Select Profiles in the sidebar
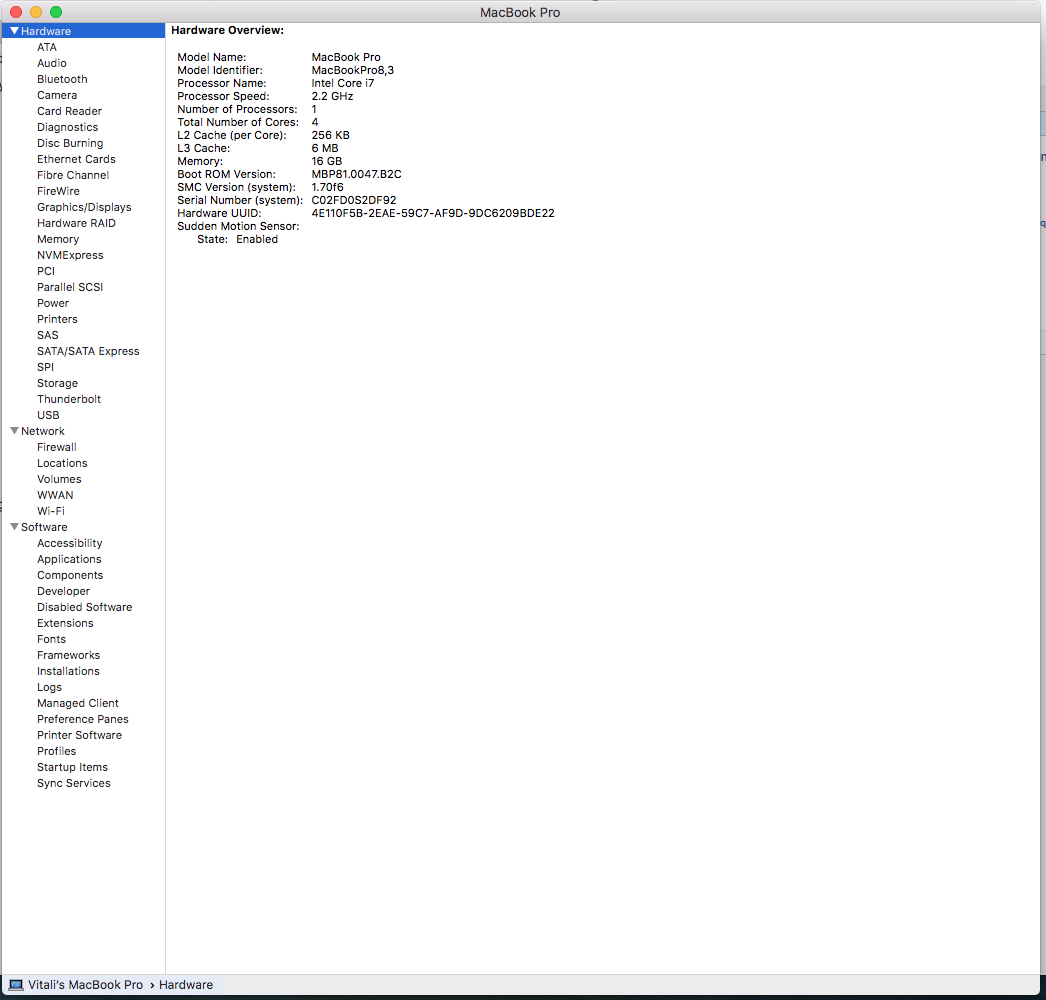 click(57, 751)
